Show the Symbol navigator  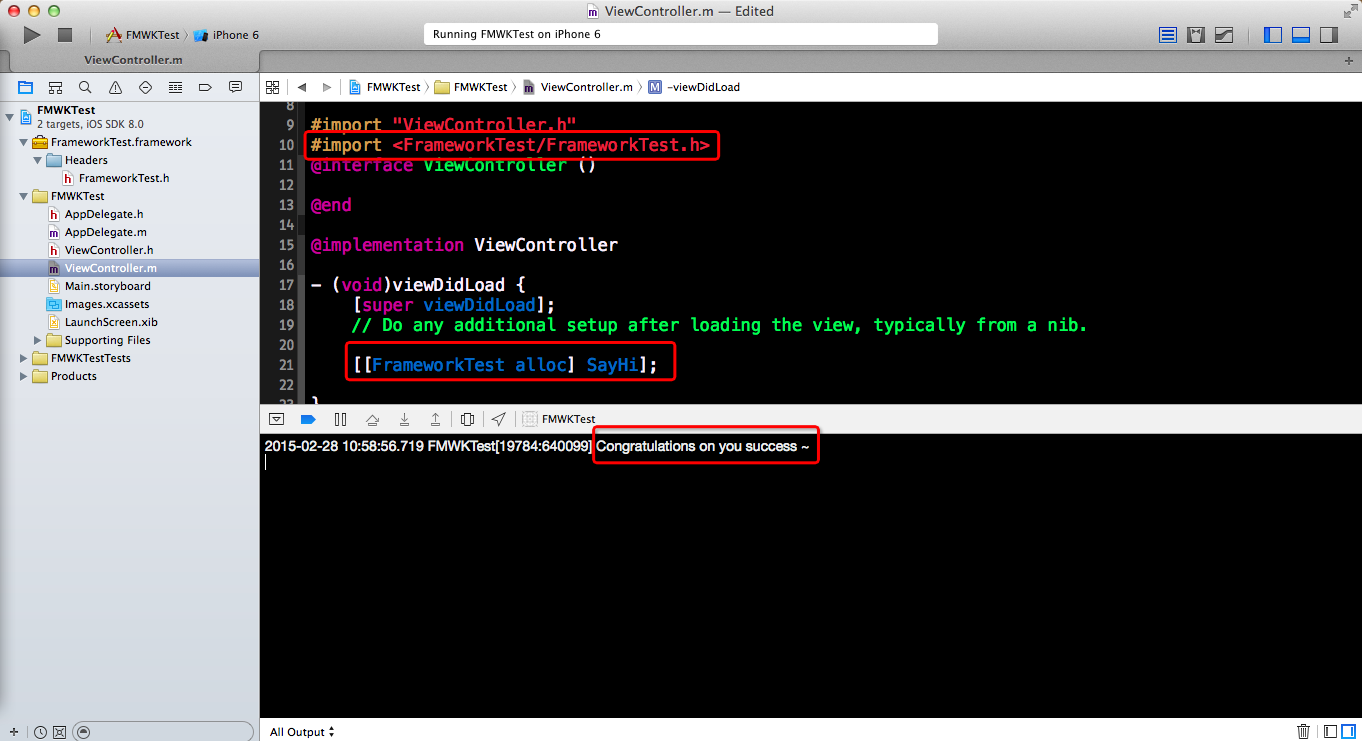[55, 87]
